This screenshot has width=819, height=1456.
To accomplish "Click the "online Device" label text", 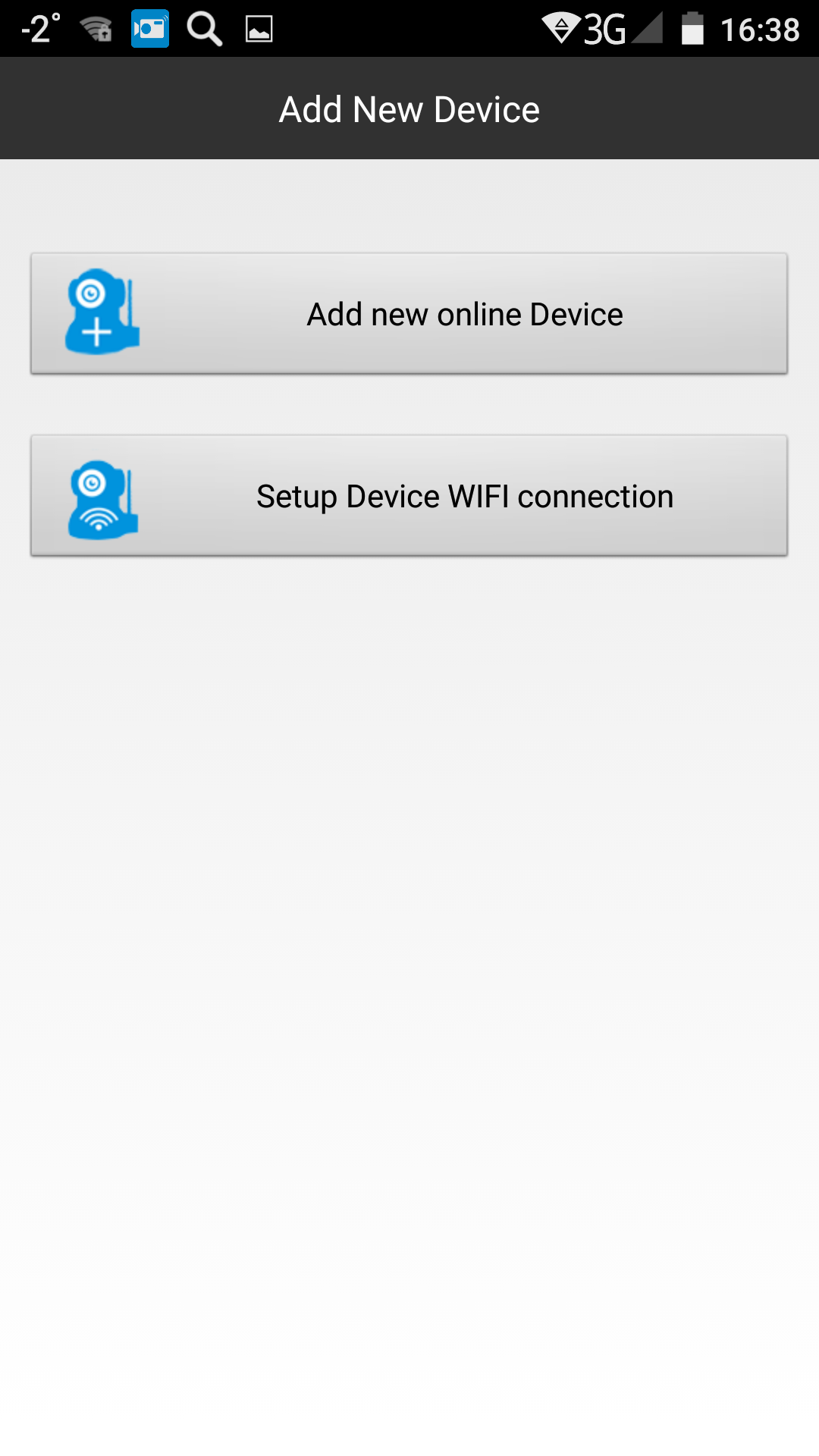I will point(530,314).
